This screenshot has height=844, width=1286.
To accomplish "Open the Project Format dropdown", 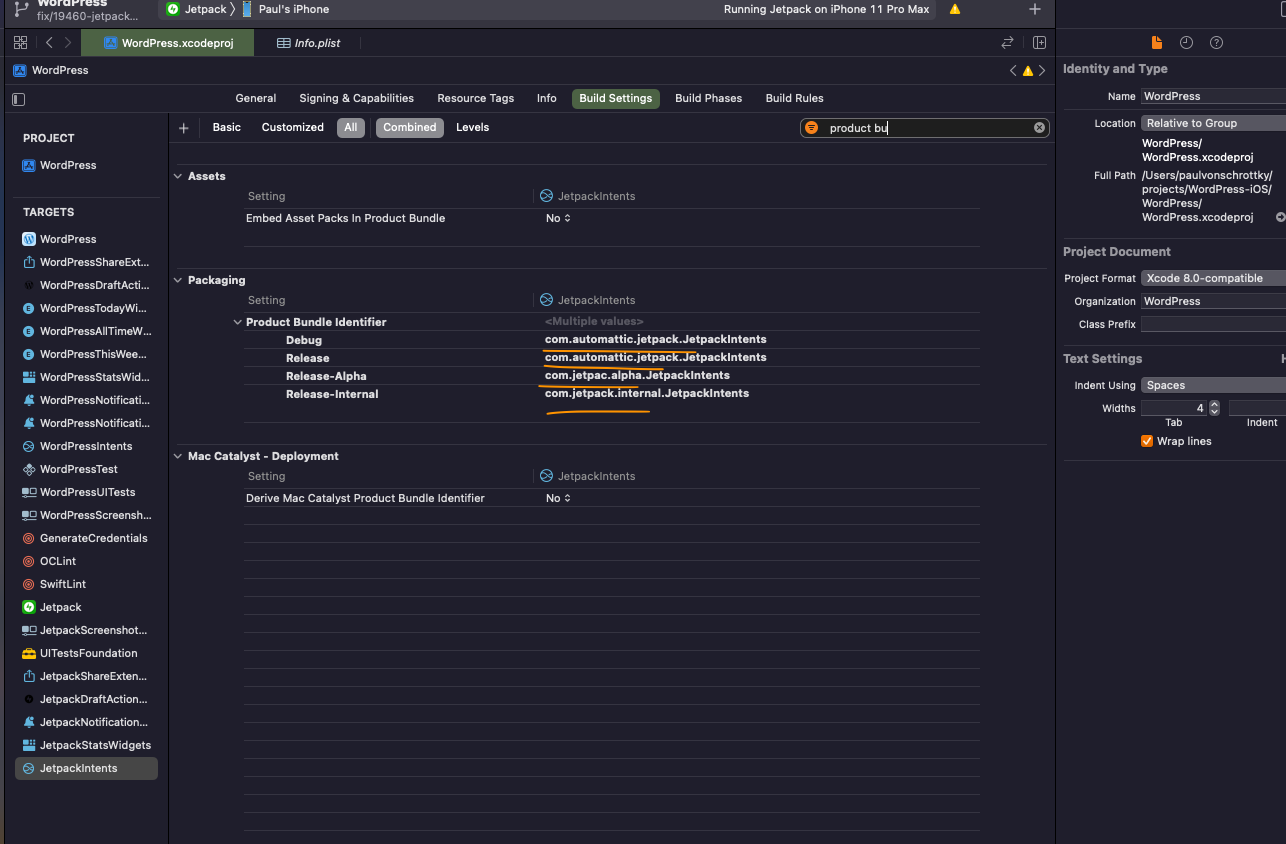I will pos(1213,278).
